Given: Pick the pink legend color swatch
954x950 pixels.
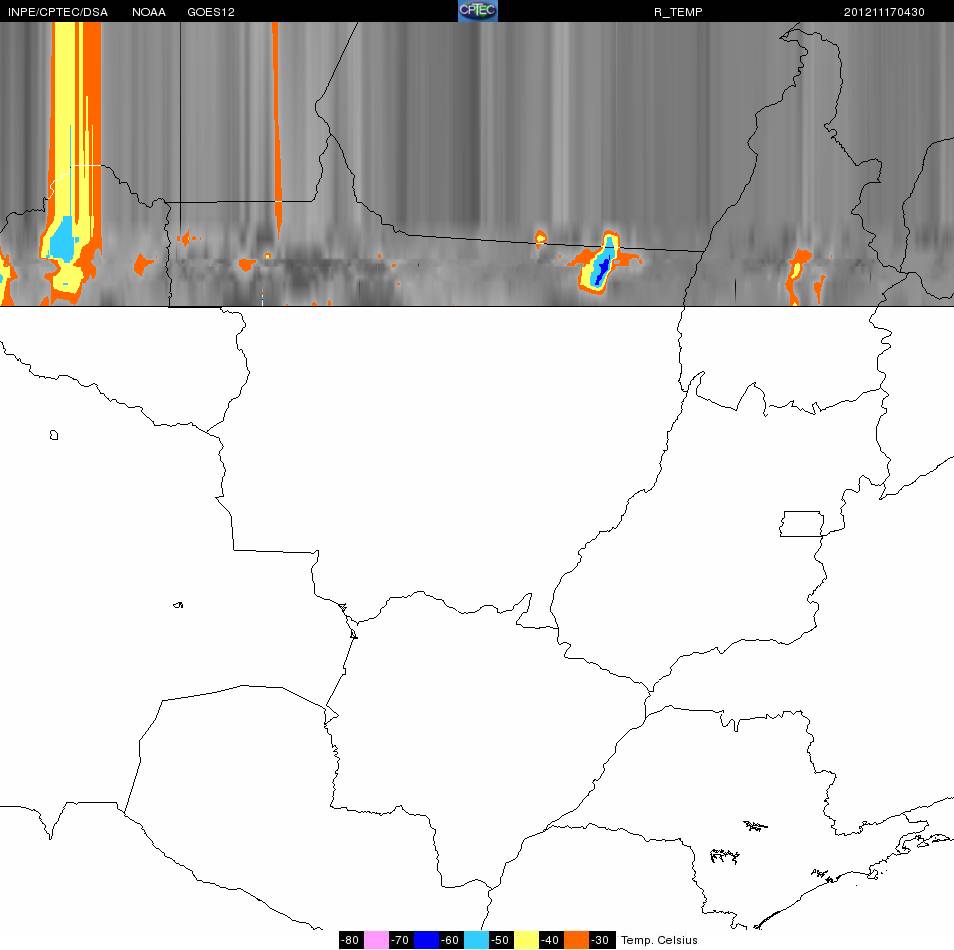Looking at the screenshot, I should point(377,940).
